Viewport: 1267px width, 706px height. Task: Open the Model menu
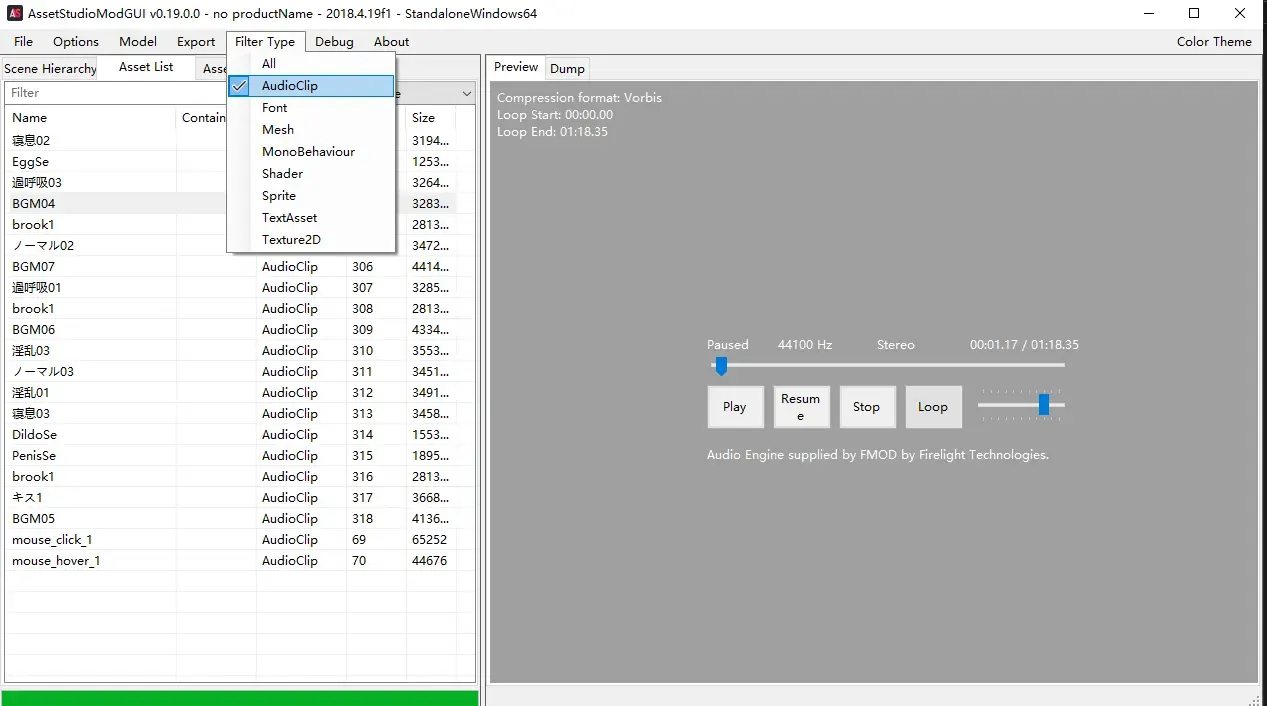tap(138, 41)
